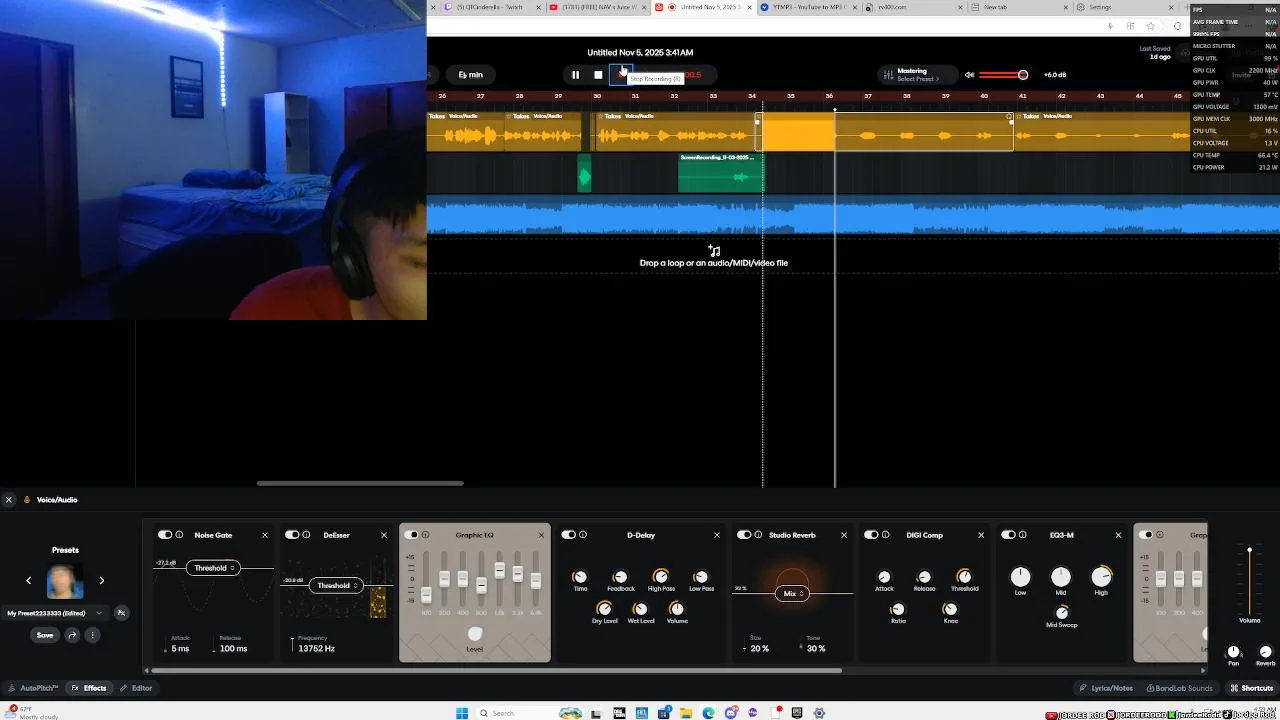Open the Windows Start menu
This screenshot has height=720, width=1280.
click(x=462, y=713)
